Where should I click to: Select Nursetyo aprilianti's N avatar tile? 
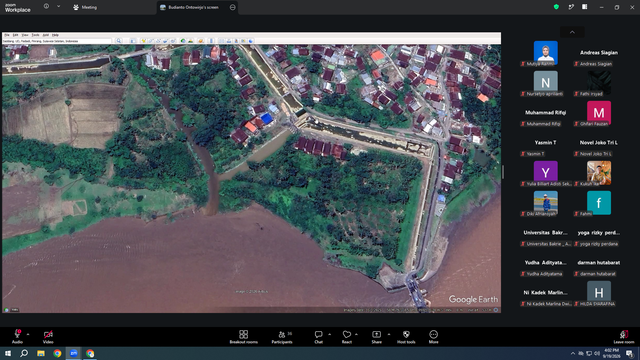click(x=545, y=82)
